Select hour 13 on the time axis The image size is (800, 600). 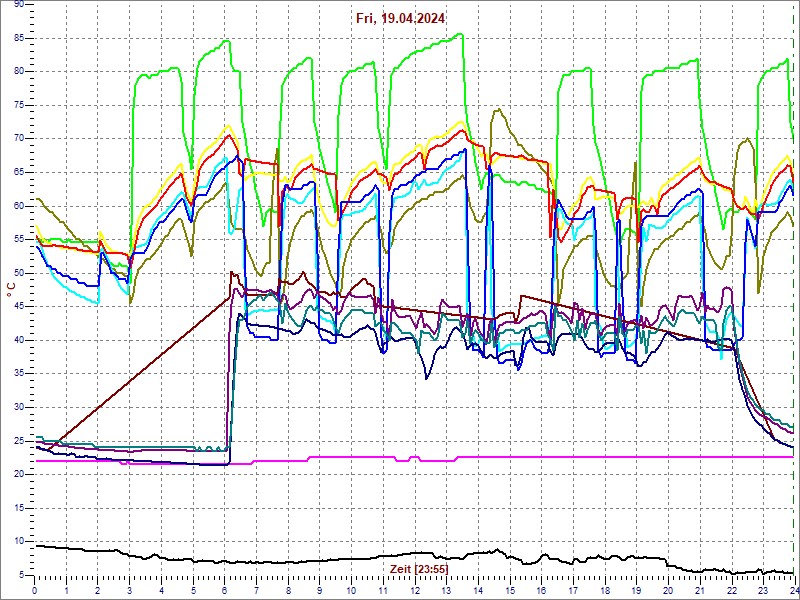pos(446,589)
